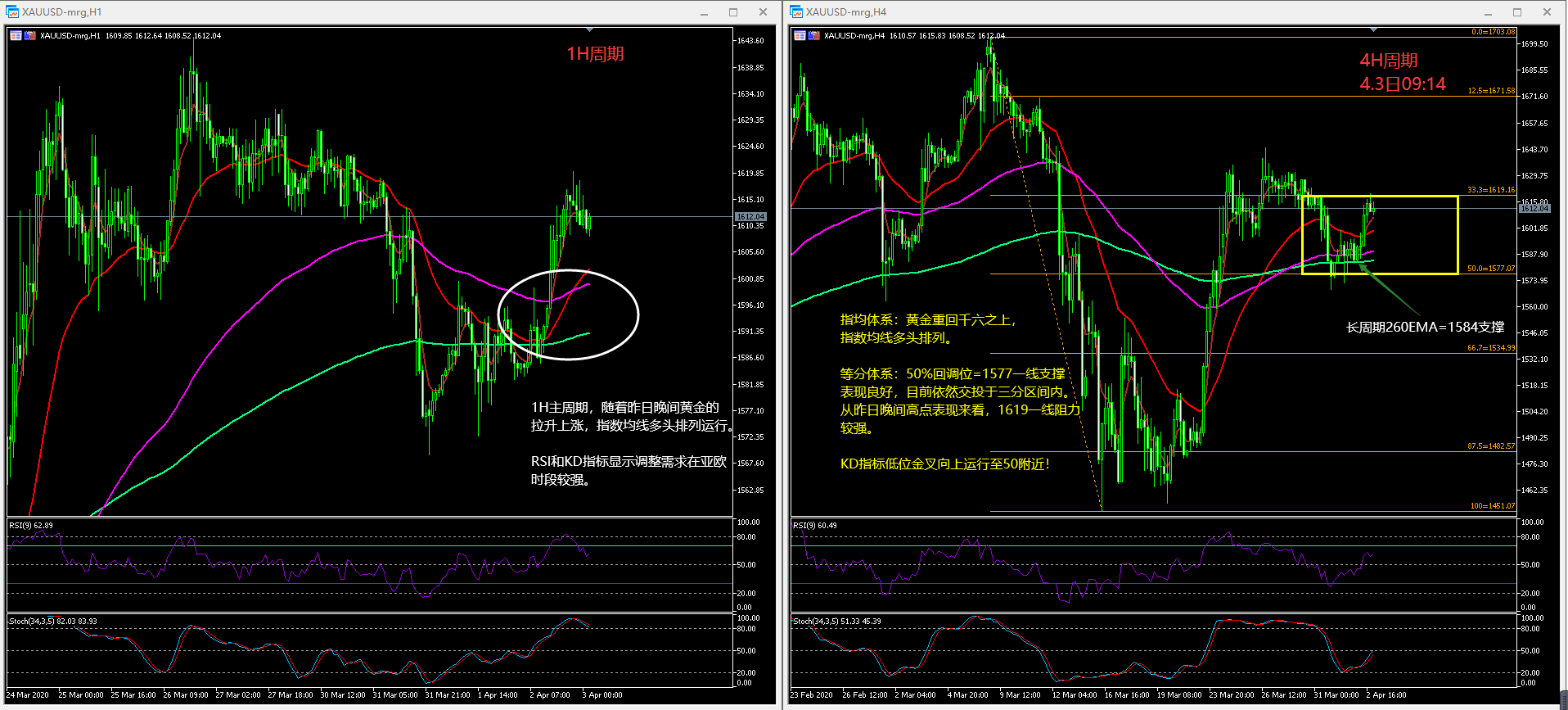Maximize the XAUUSD-mrg,H1 chart window
Viewport: 1568px width, 710px height.
(x=733, y=12)
